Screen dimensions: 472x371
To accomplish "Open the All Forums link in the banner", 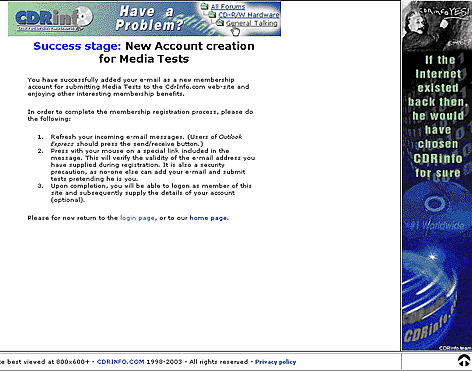I will tap(228, 6).
